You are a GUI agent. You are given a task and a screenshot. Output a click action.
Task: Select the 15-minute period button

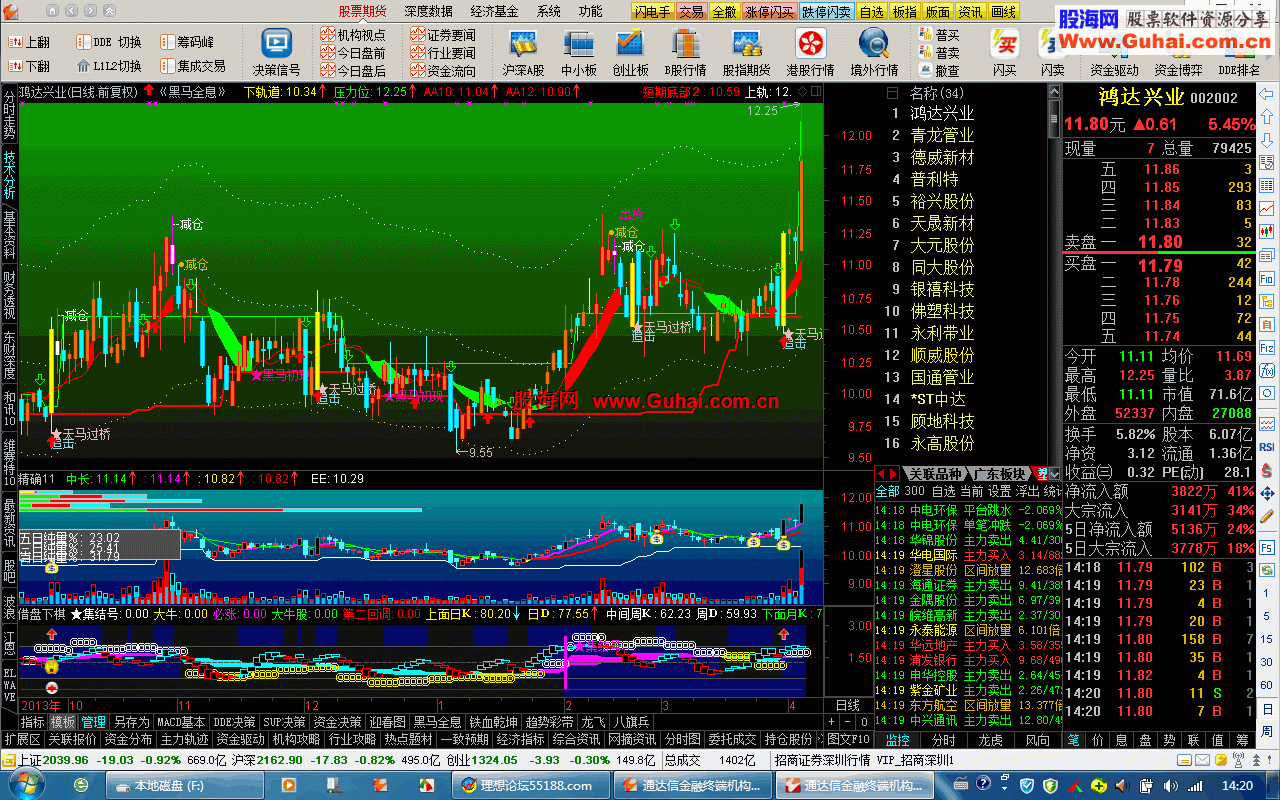(x=1266, y=639)
